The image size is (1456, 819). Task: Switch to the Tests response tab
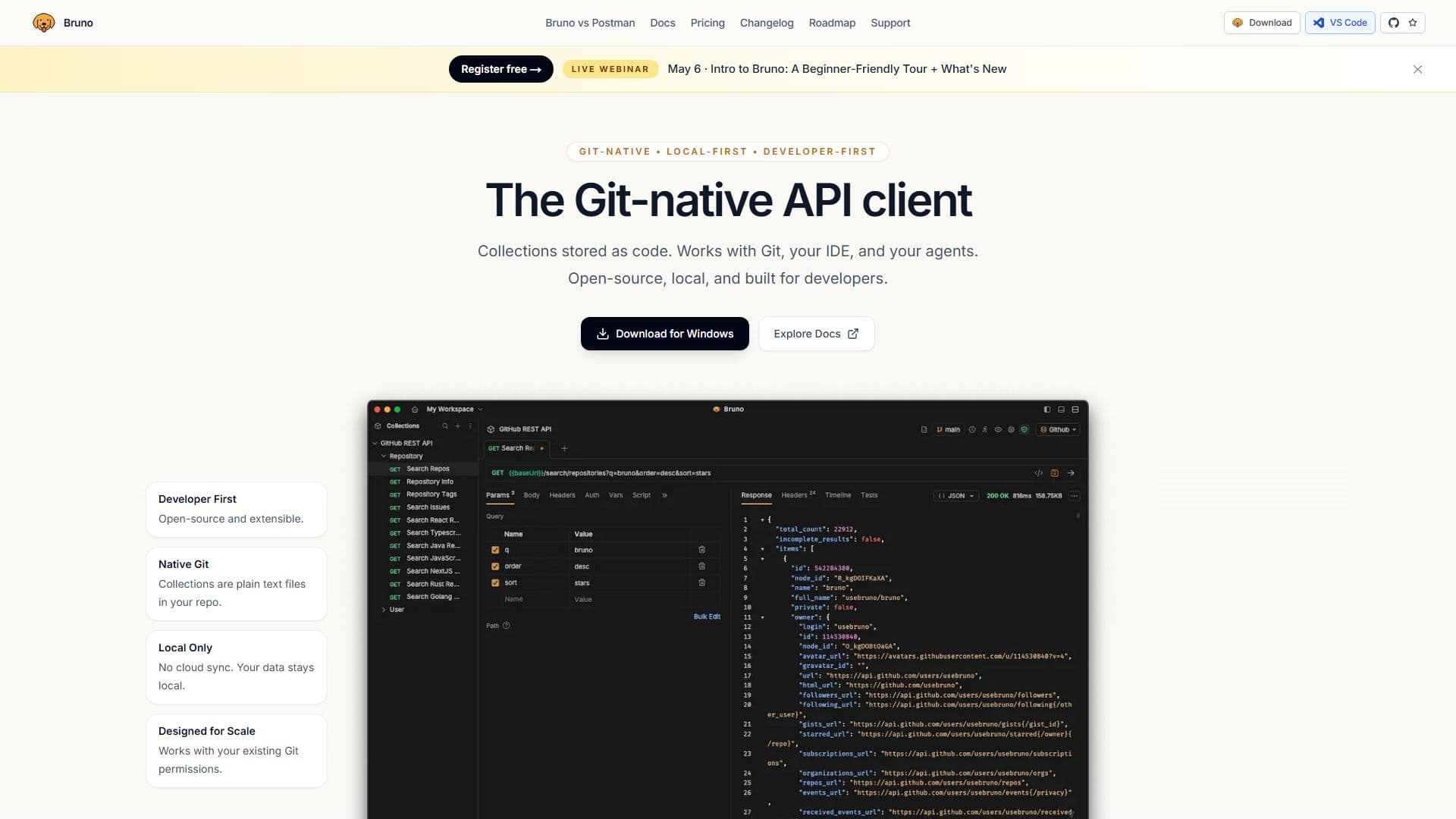[x=869, y=496]
